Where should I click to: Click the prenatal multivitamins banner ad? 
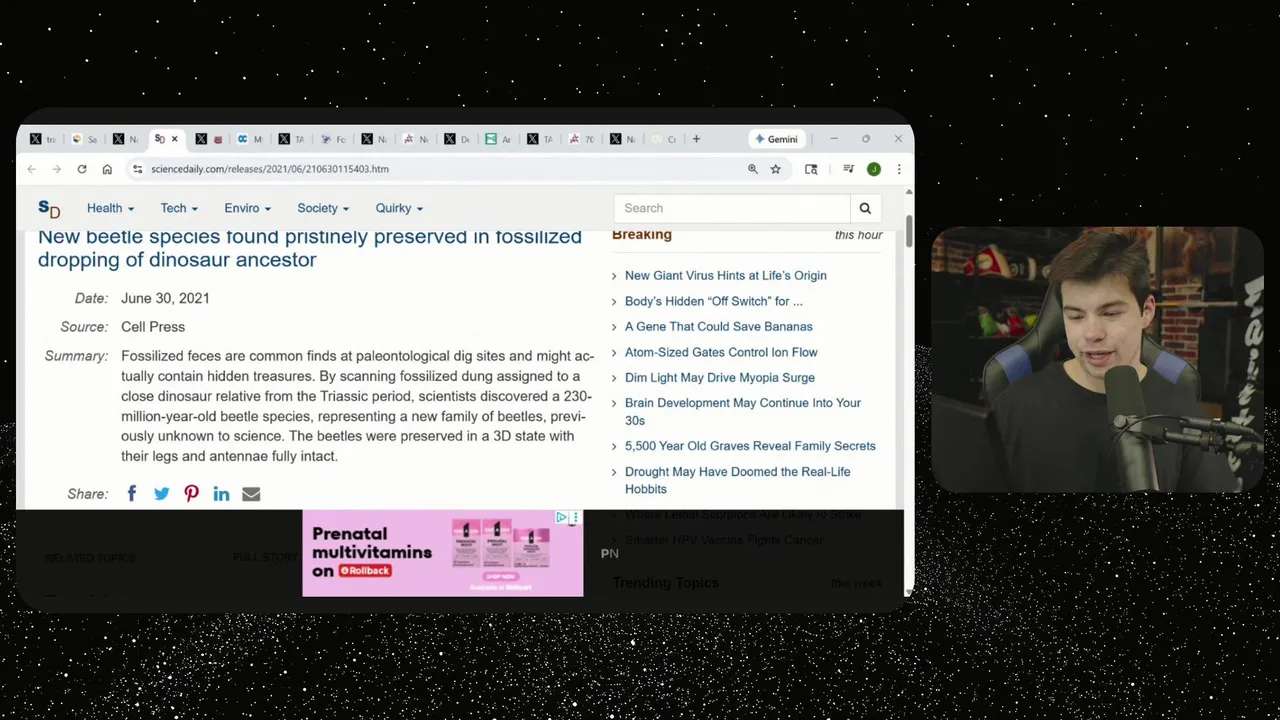click(x=443, y=553)
